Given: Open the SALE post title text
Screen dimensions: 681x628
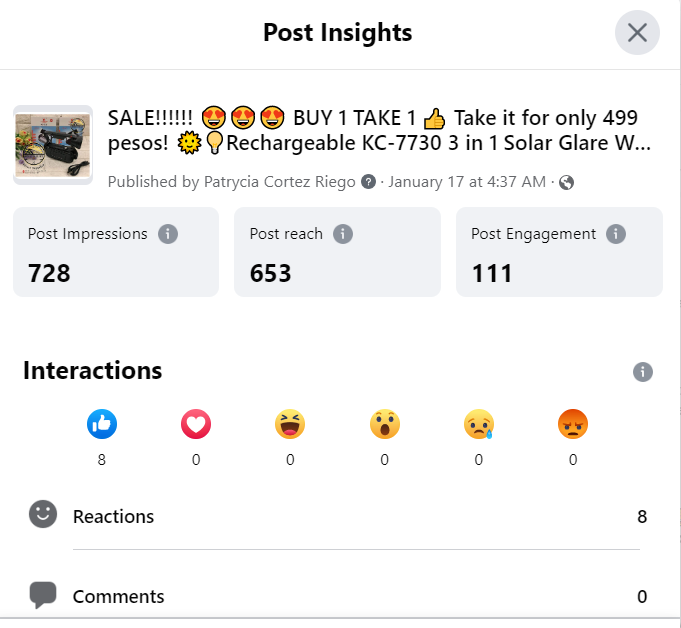Looking at the screenshot, I should click(x=379, y=131).
